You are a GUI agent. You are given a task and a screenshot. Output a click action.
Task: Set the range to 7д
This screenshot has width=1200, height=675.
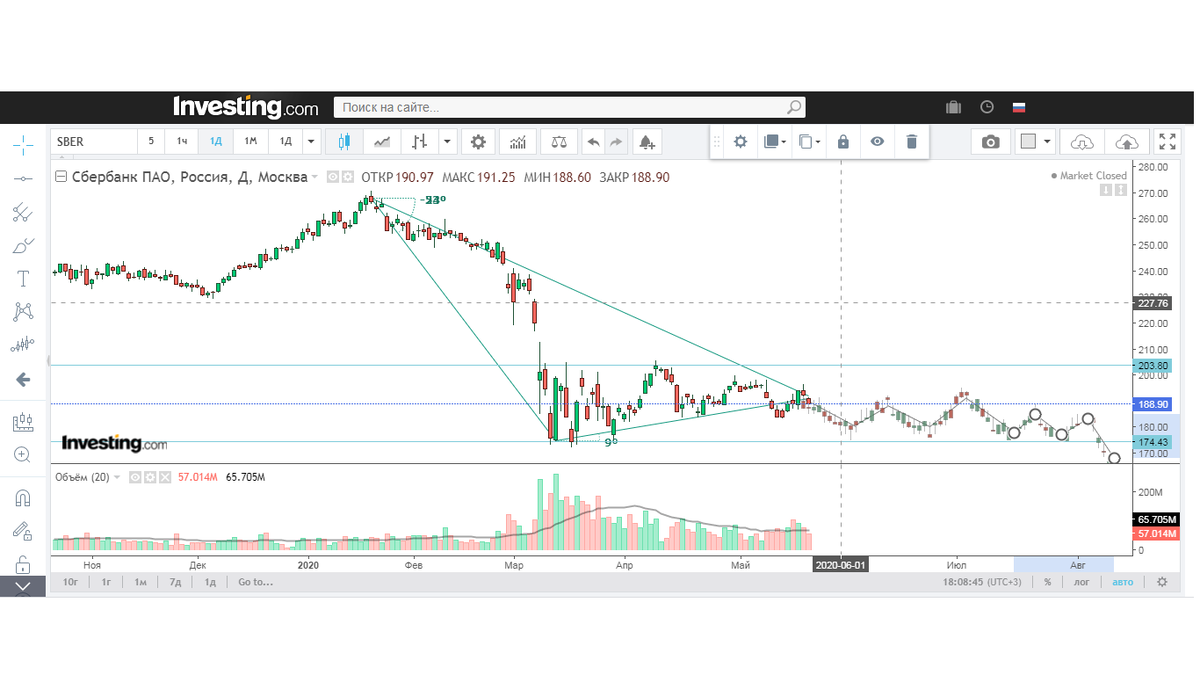(x=175, y=582)
